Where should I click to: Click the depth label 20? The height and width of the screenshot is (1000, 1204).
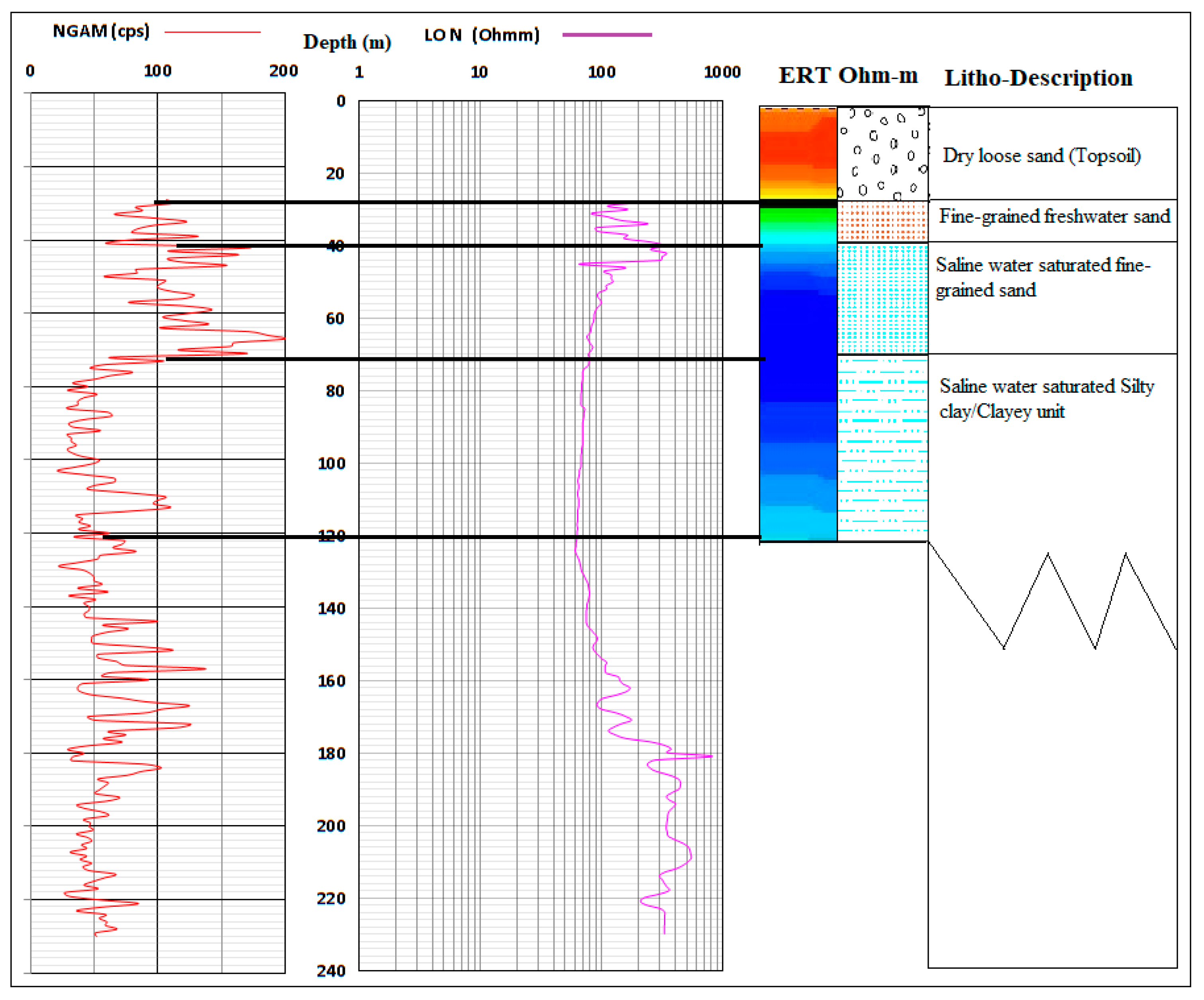pyautogui.click(x=335, y=174)
